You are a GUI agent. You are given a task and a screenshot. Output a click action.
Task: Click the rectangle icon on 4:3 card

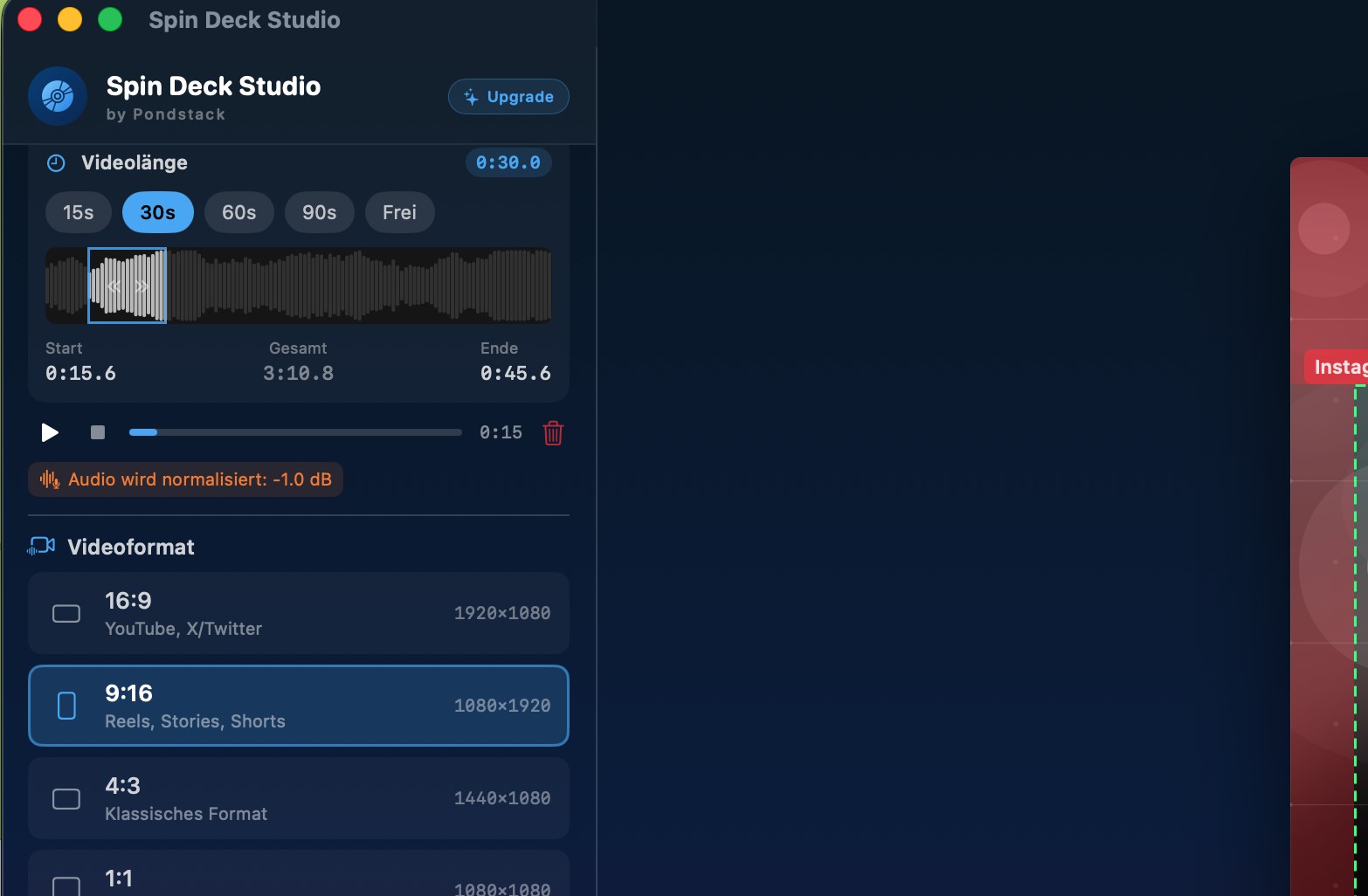tap(66, 799)
